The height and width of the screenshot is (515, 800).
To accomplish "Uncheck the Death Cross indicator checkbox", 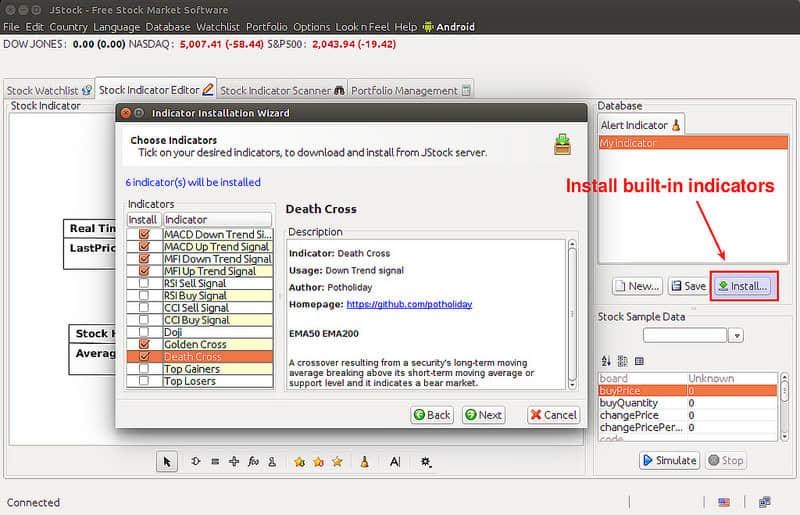I will (144, 356).
